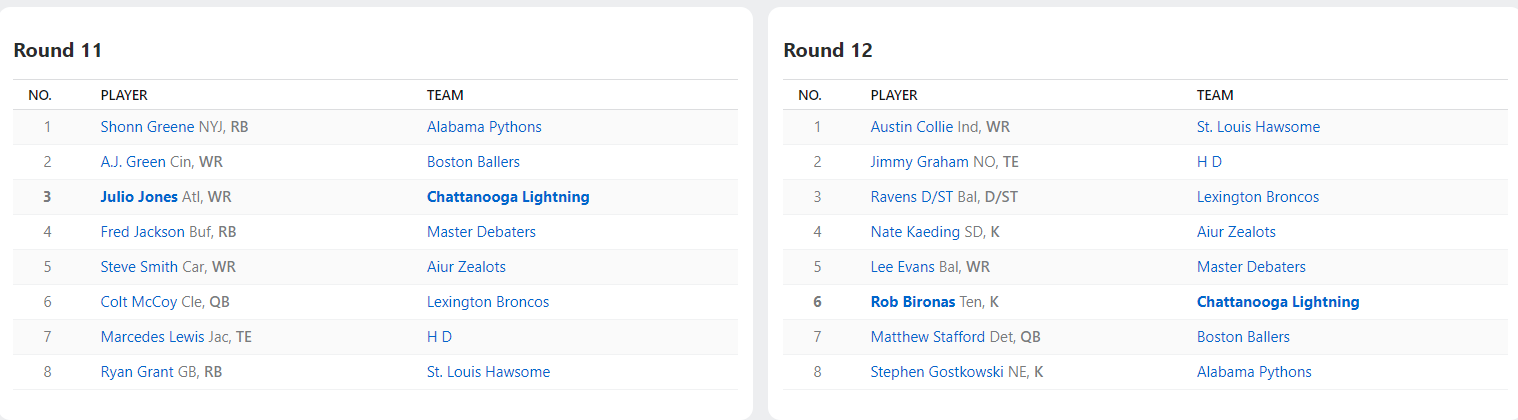
Task: Click Matthew Stafford player link
Action: click(928, 337)
